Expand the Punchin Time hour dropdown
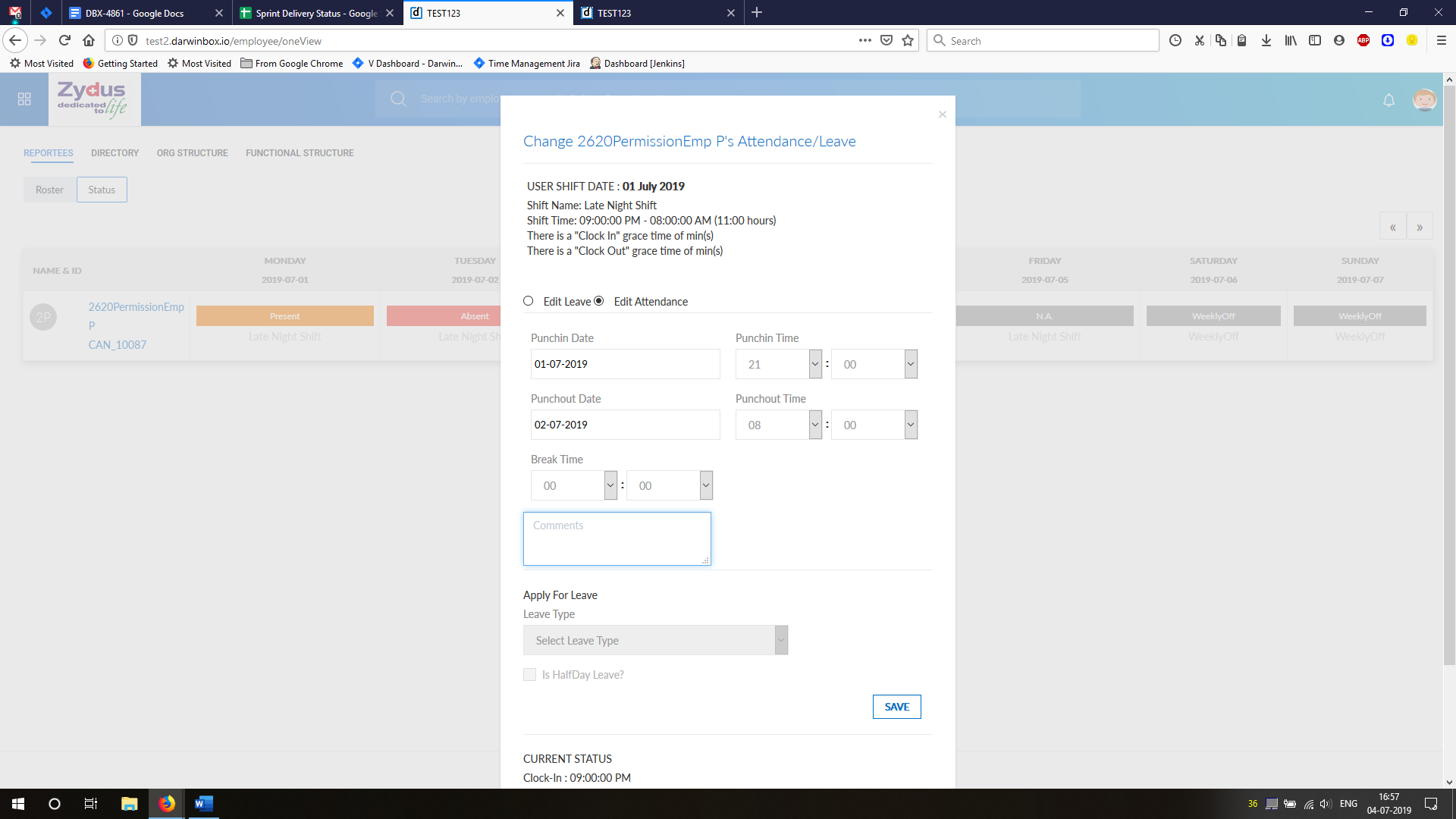Image resolution: width=1456 pixels, height=819 pixels. (x=779, y=365)
